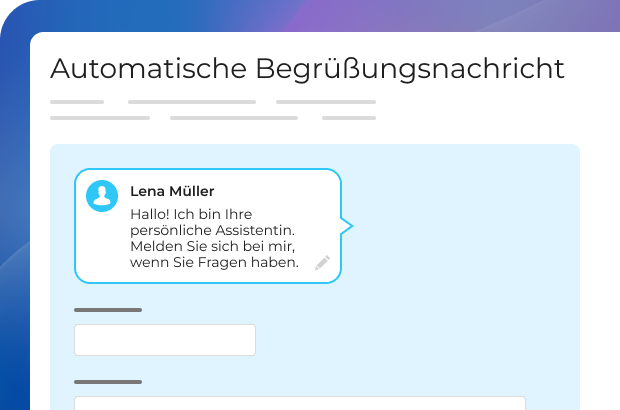Select the sender name Lena Müller
Screen dimensions: 620x410
172,191
